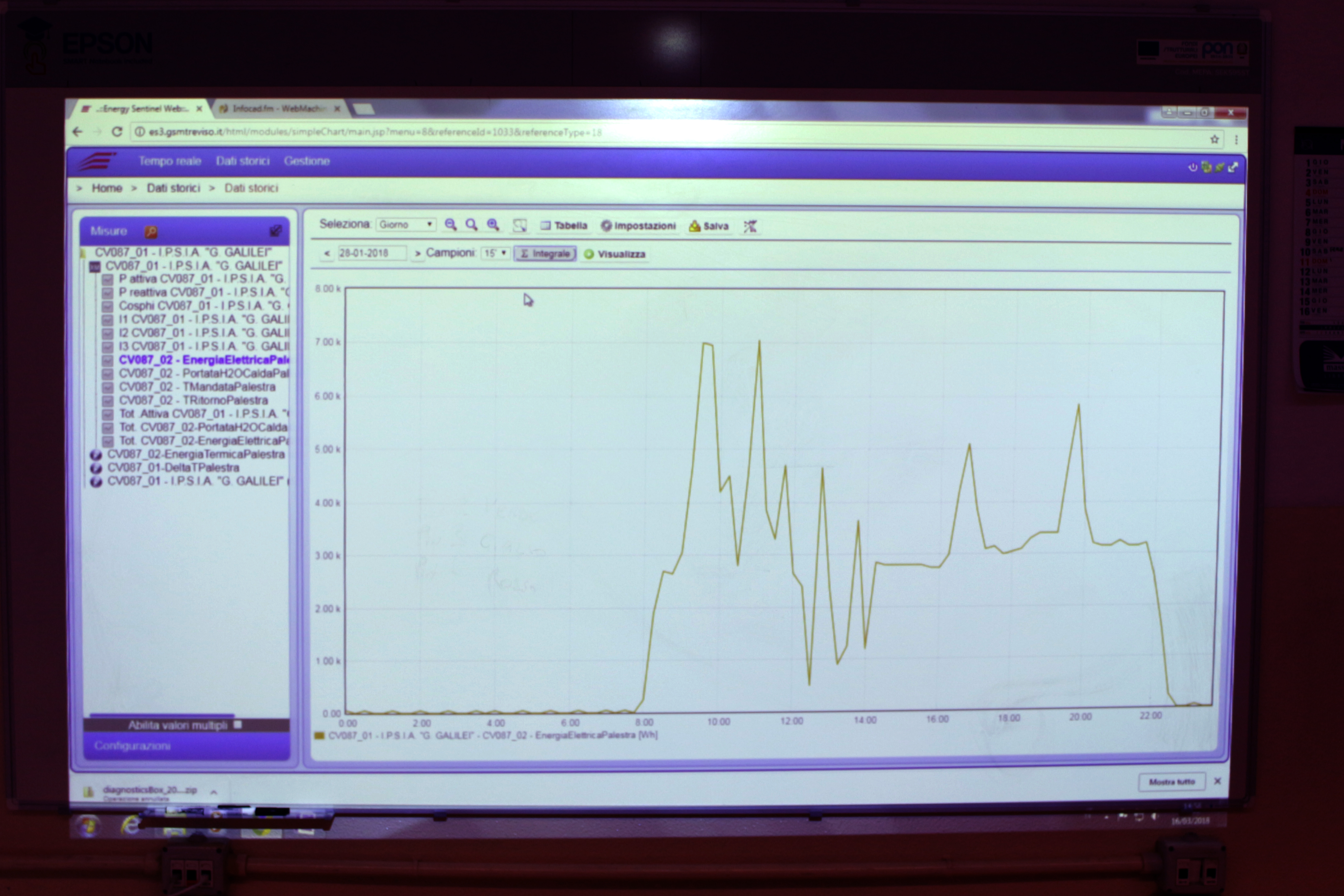Open the Giorno period dropdown
Screen dimensions: 1344x896
click(x=406, y=225)
